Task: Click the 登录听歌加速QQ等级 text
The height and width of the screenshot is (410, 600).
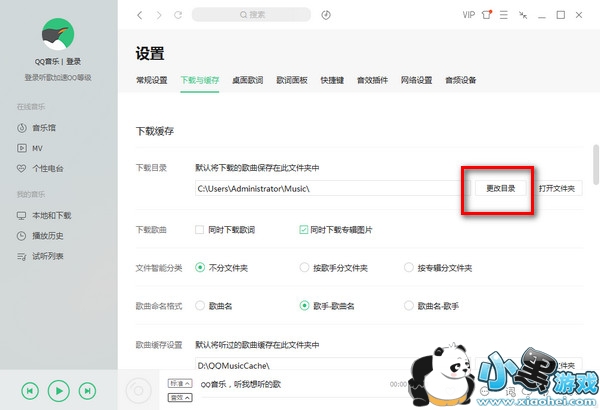Action: [x=58, y=78]
